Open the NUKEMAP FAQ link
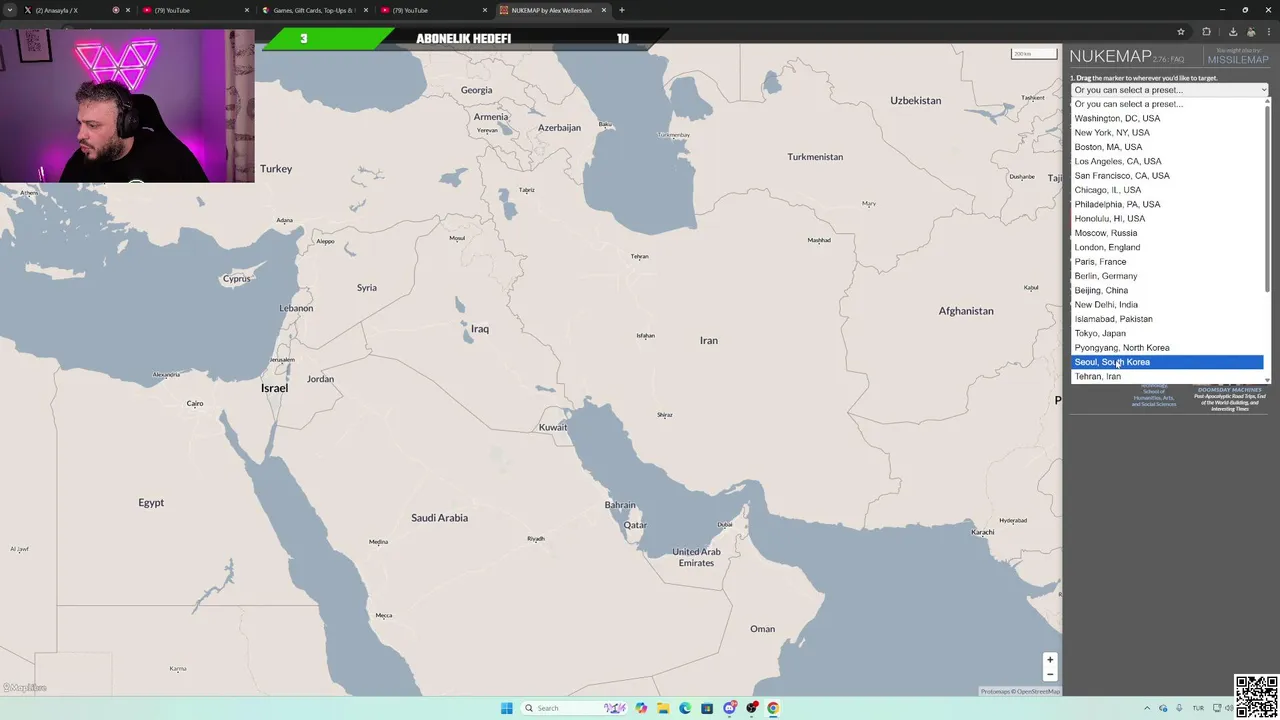1280x720 pixels. [1178, 60]
